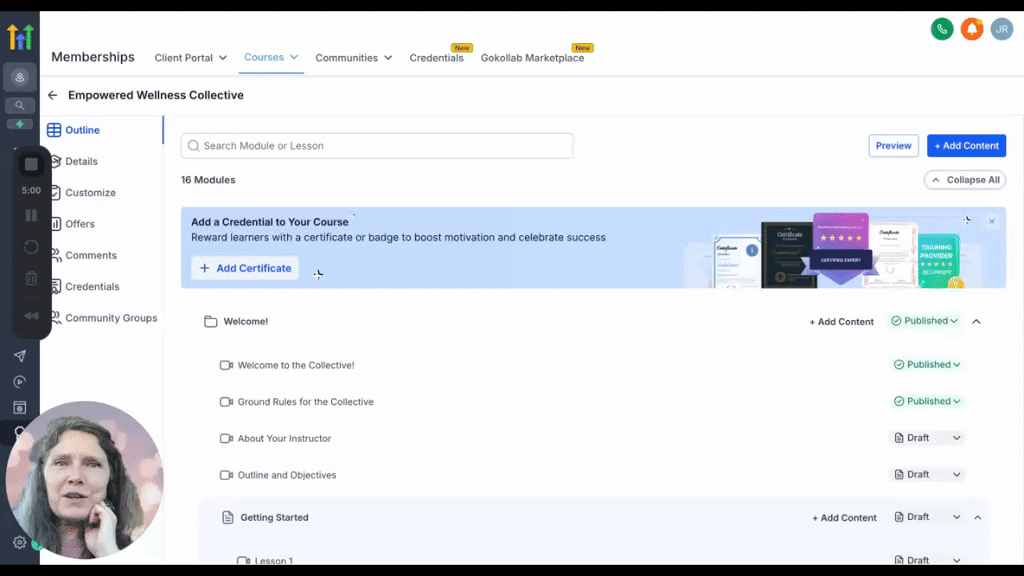Click the account switcher icon in left sidebar
1024x576 pixels.
pyautogui.click(x=20, y=78)
